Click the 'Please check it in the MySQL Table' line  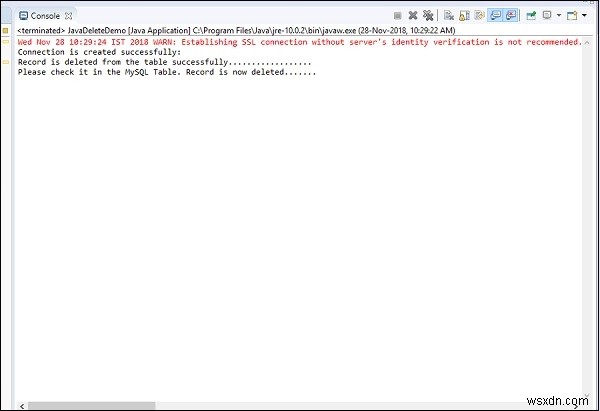(x=166, y=72)
